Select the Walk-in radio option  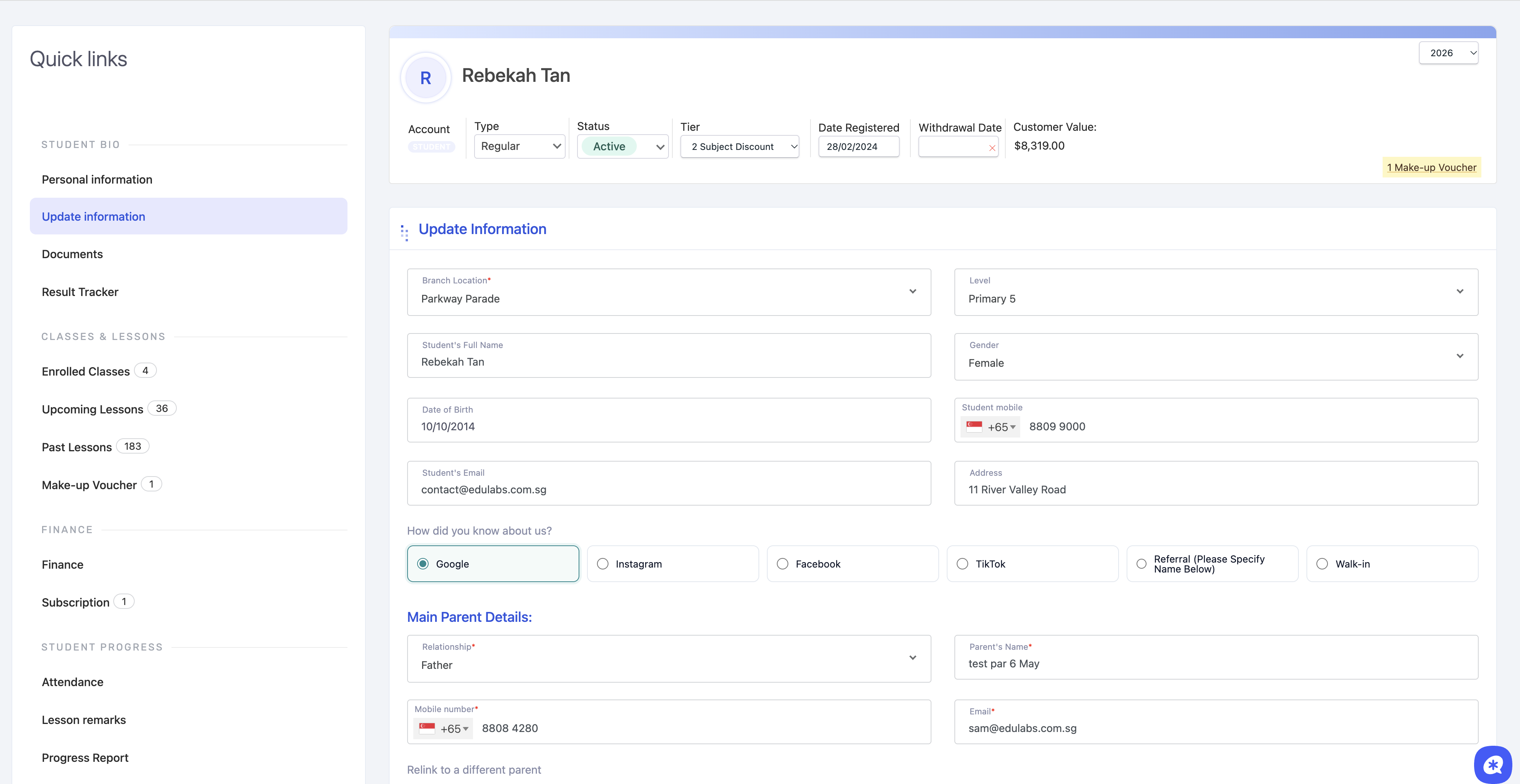pyautogui.click(x=1393, y=564)
